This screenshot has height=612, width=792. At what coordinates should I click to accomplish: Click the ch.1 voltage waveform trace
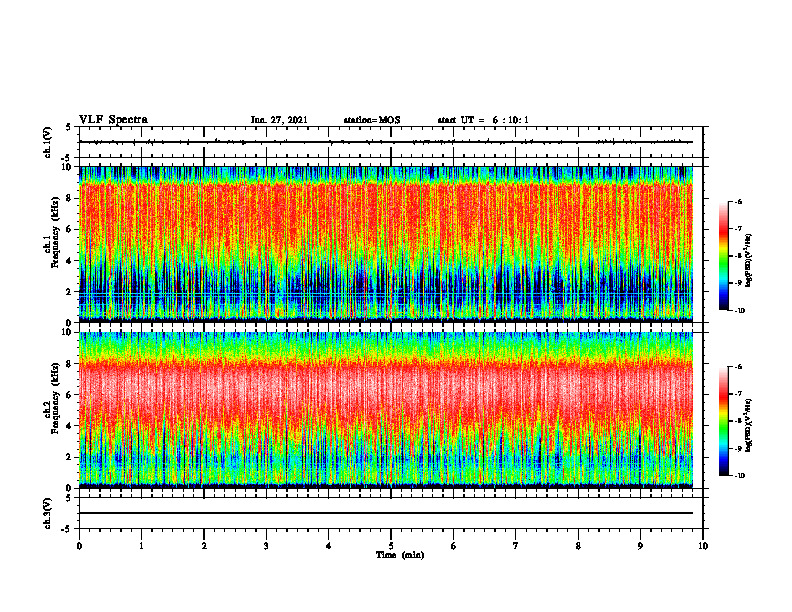tap(386, 142)
